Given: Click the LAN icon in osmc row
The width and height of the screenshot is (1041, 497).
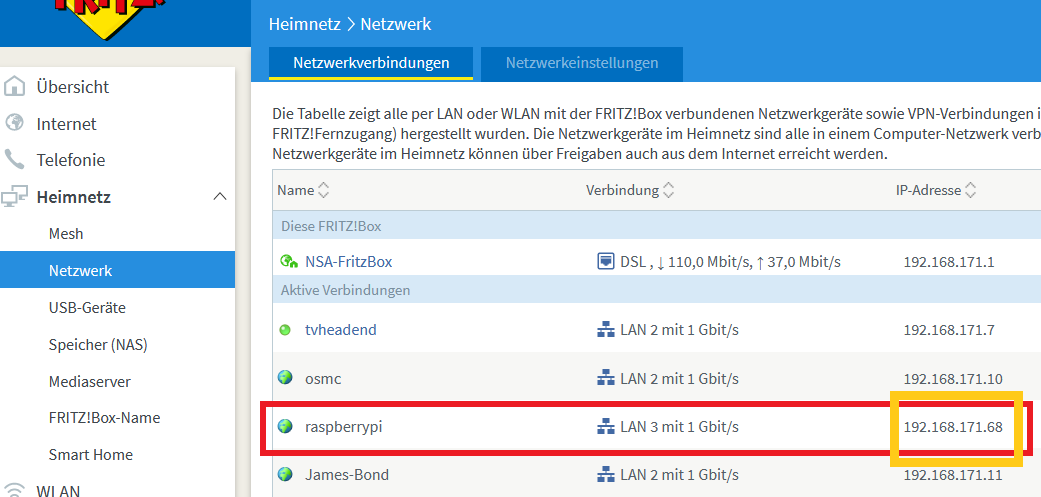Looking at the screenshot, I should point(605,379).
